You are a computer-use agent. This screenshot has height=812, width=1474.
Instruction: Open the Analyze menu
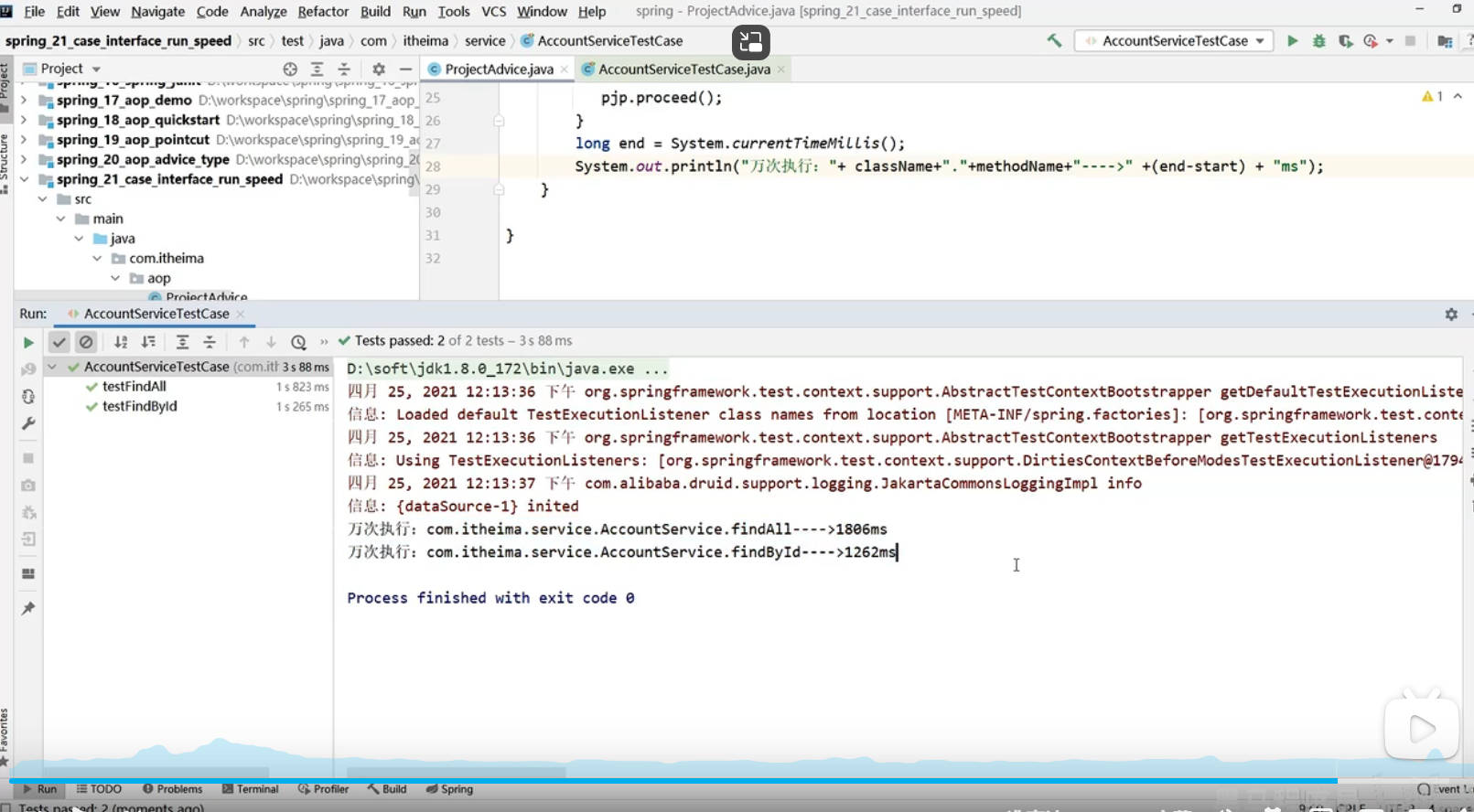point(264,12)
